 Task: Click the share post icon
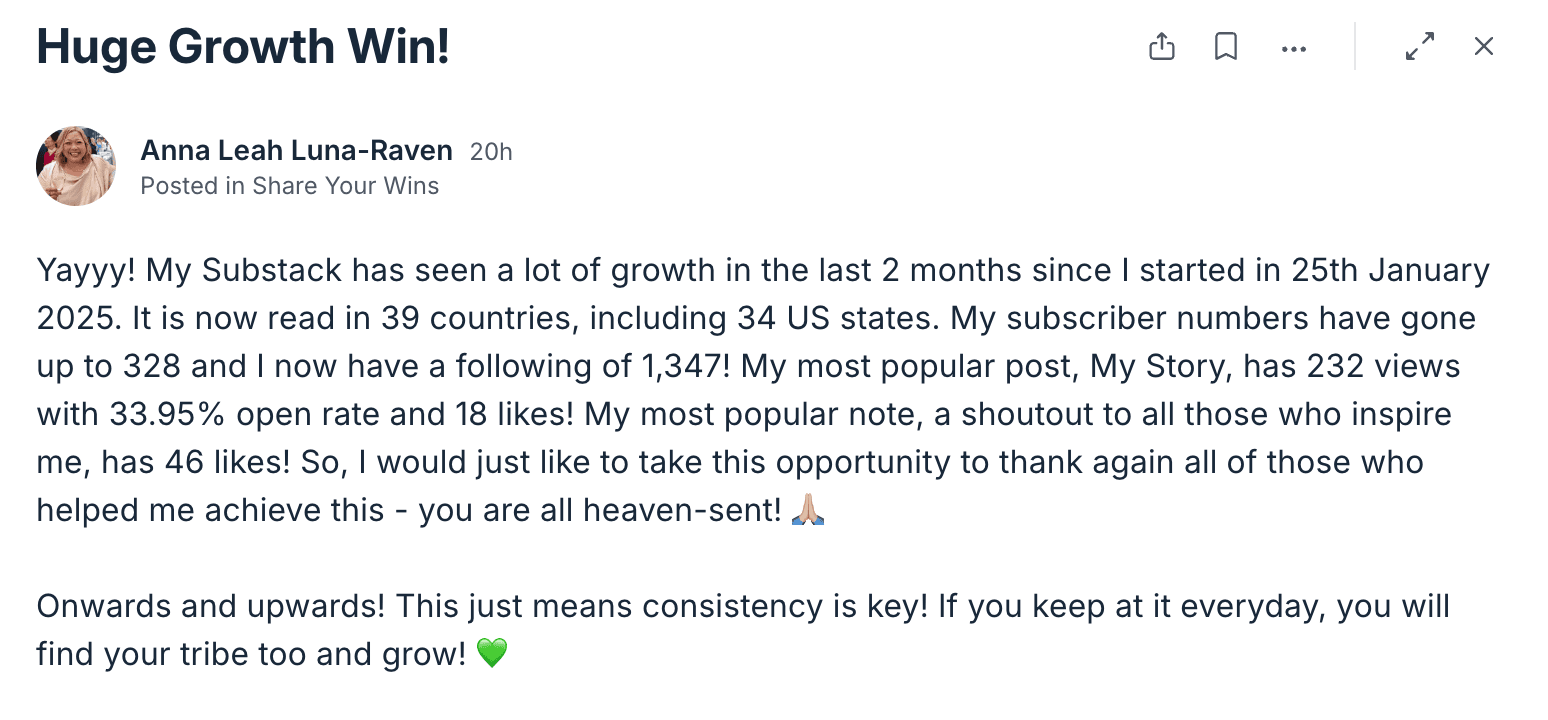(x=1161, y=47)
